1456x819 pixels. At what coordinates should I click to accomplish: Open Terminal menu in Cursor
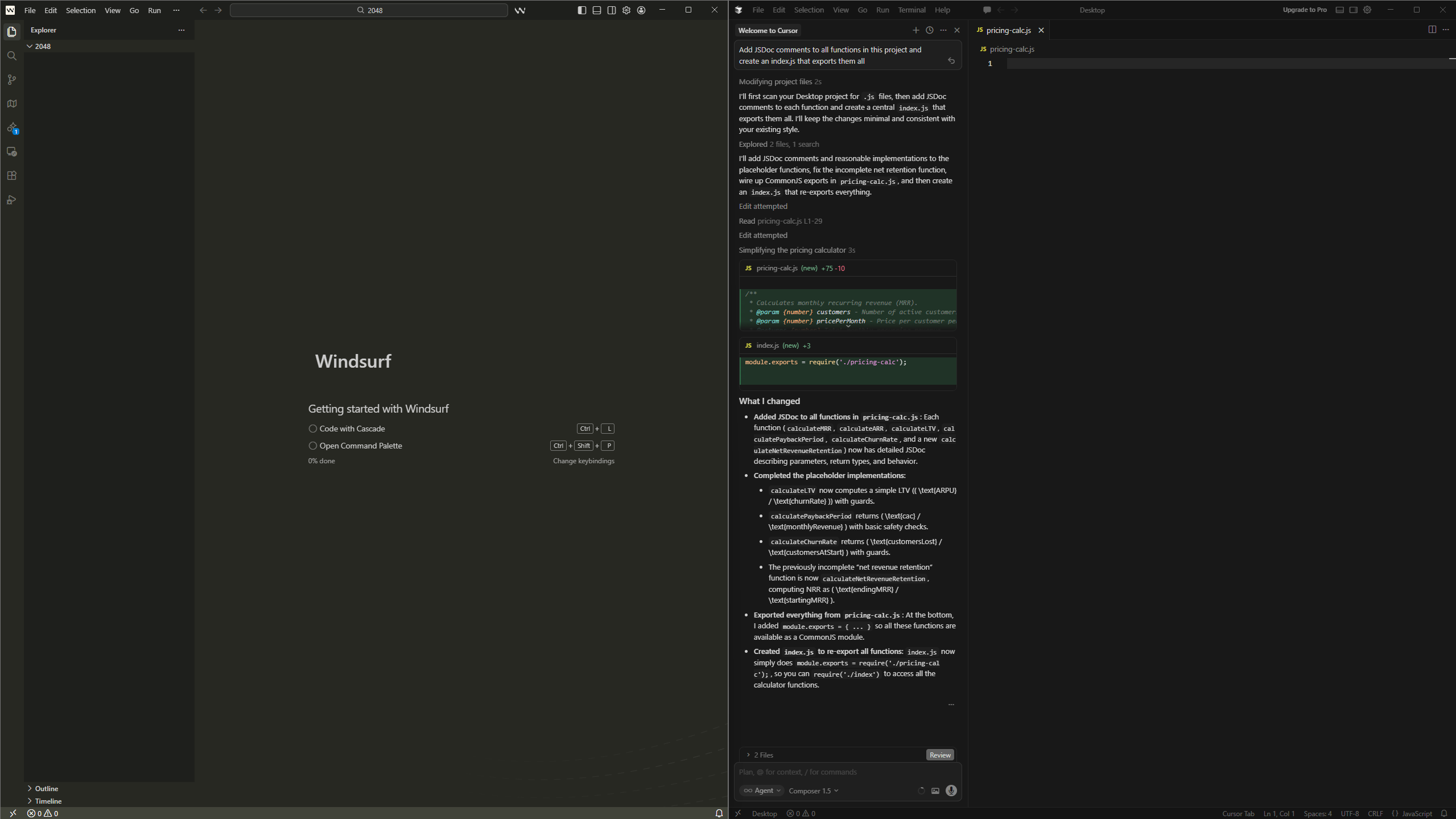(911, 10)
